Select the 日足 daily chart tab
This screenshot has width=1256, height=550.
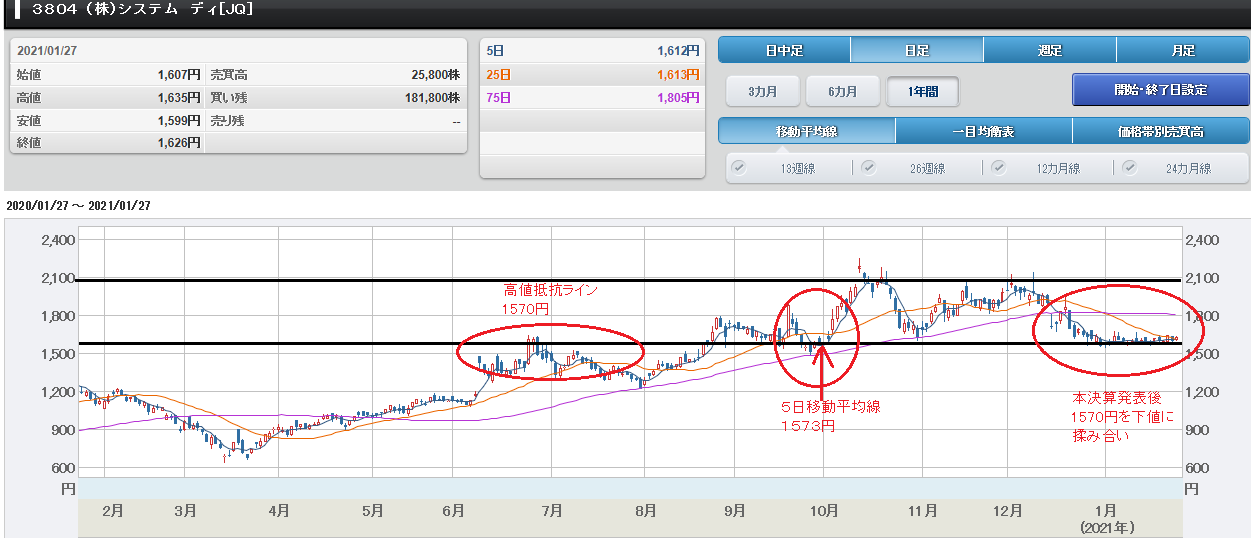click(x=916, y=50)
